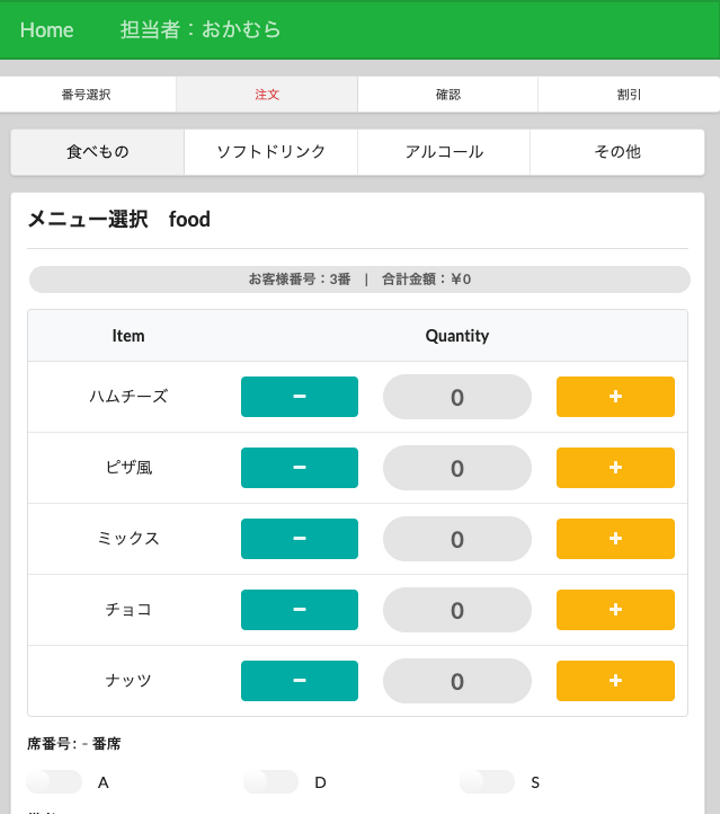Decrease ハムチーズ quantity with minus icon
This screenshot has height=814, width=720.
pos(299,397)
